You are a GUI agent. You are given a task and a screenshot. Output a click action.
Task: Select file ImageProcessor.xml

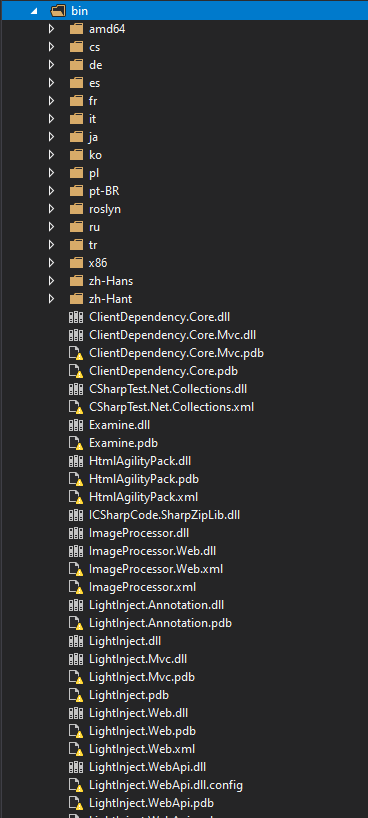point(143,587)
